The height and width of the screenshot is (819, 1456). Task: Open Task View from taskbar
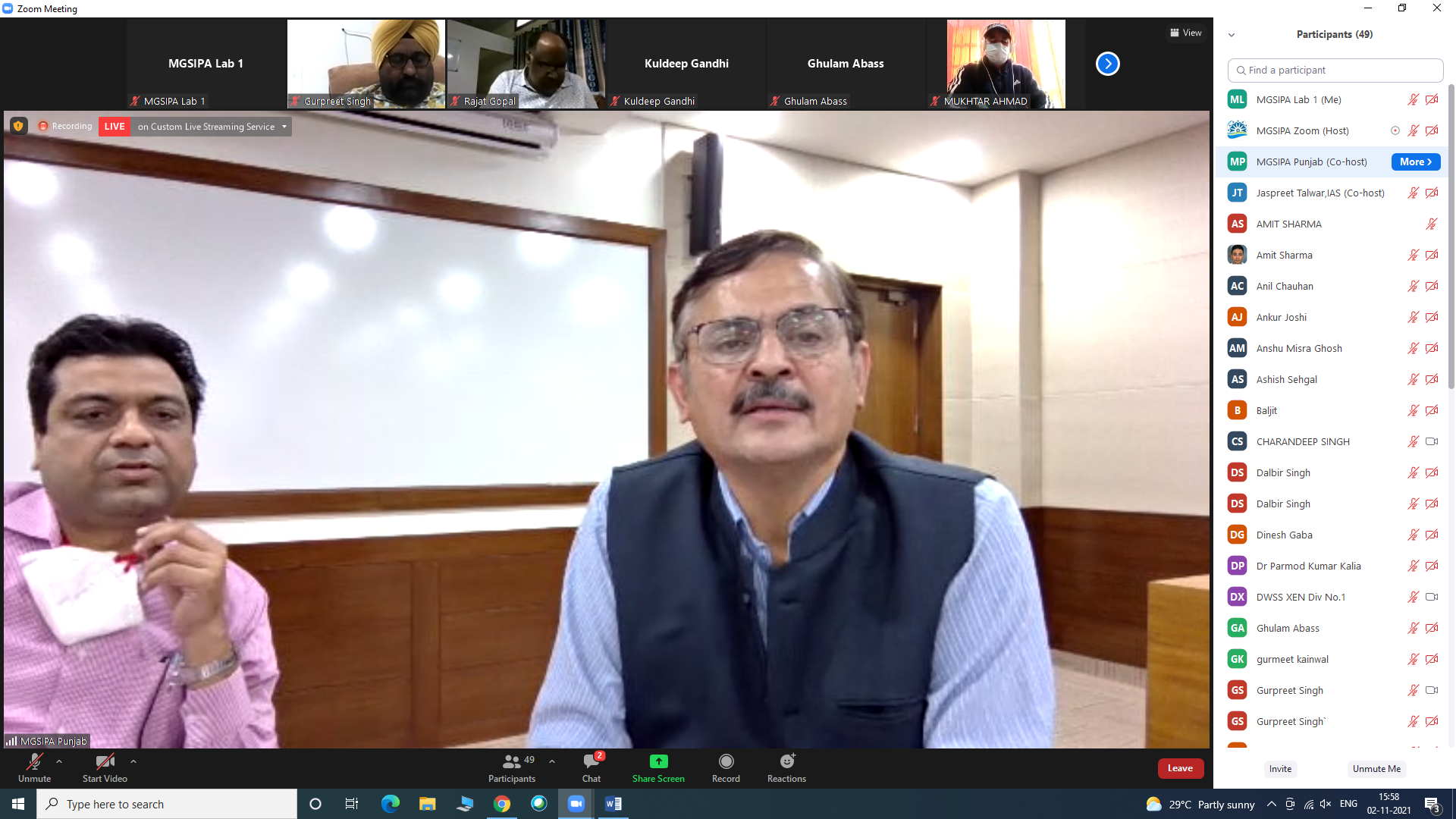coord(352,804)
